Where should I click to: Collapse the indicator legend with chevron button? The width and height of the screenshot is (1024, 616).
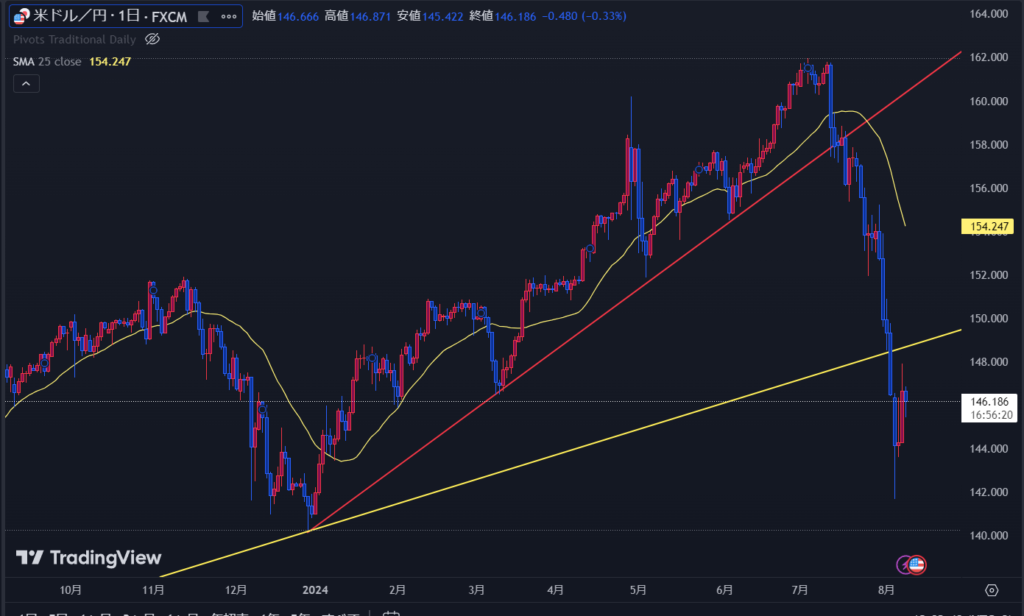click(x=26, y=85)
